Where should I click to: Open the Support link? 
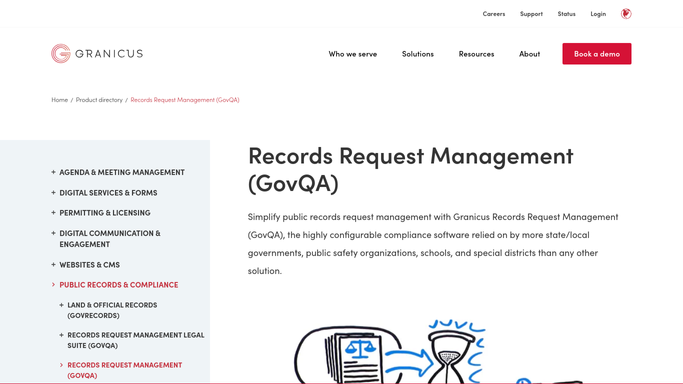(531, 14)
